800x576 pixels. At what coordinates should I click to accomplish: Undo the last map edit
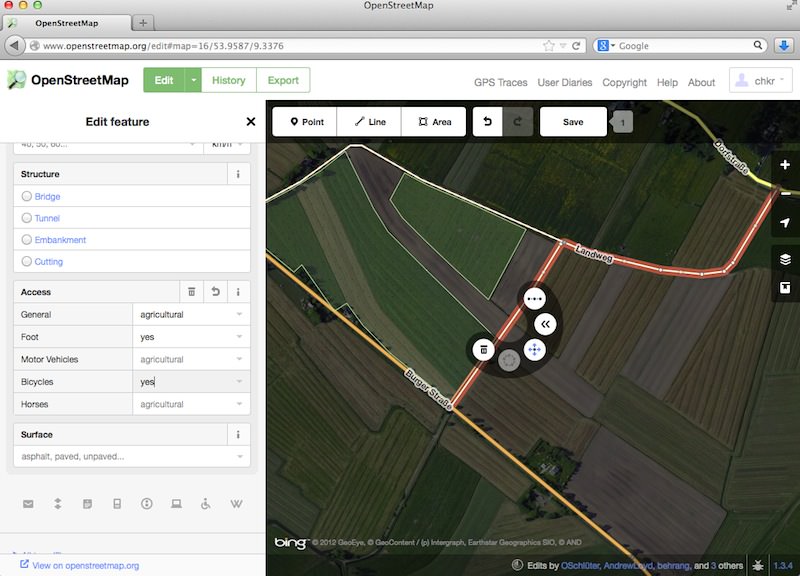tap(489, 121)
